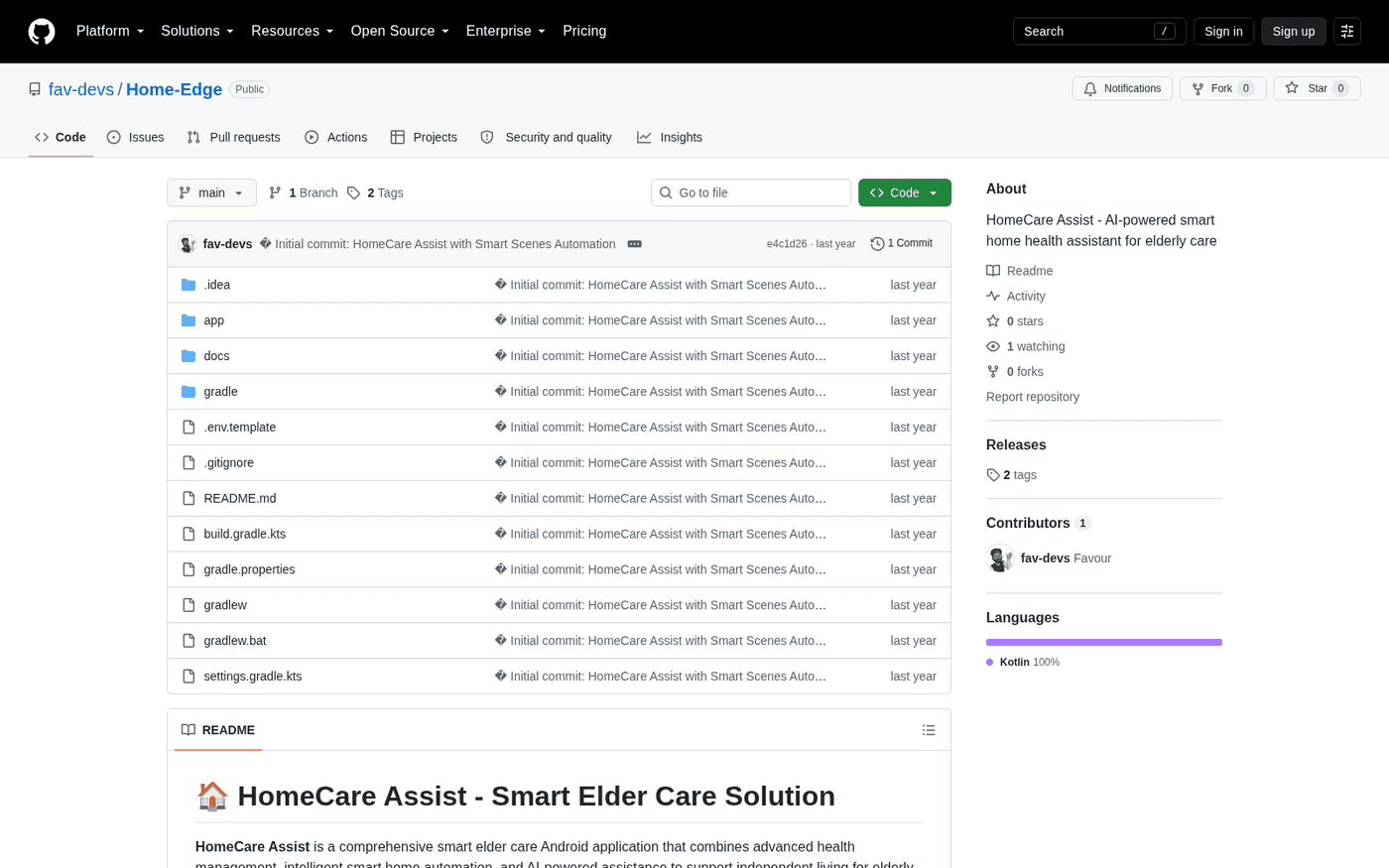
Task: Click the fav-devs contributor avatar
Action: tap(1000, 558)
